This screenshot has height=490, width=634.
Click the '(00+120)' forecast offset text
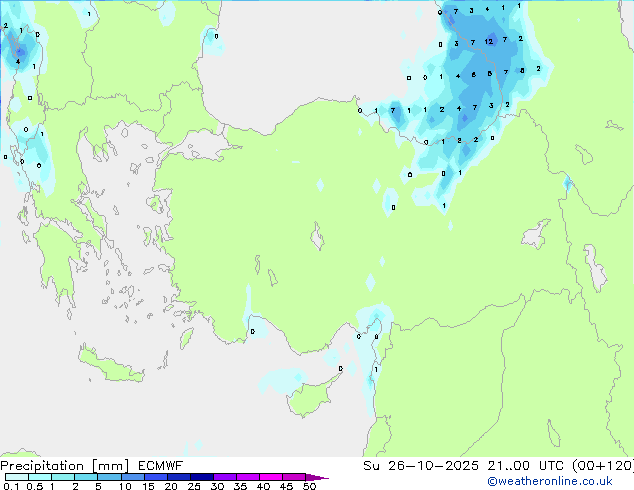[x=603, y=466]
